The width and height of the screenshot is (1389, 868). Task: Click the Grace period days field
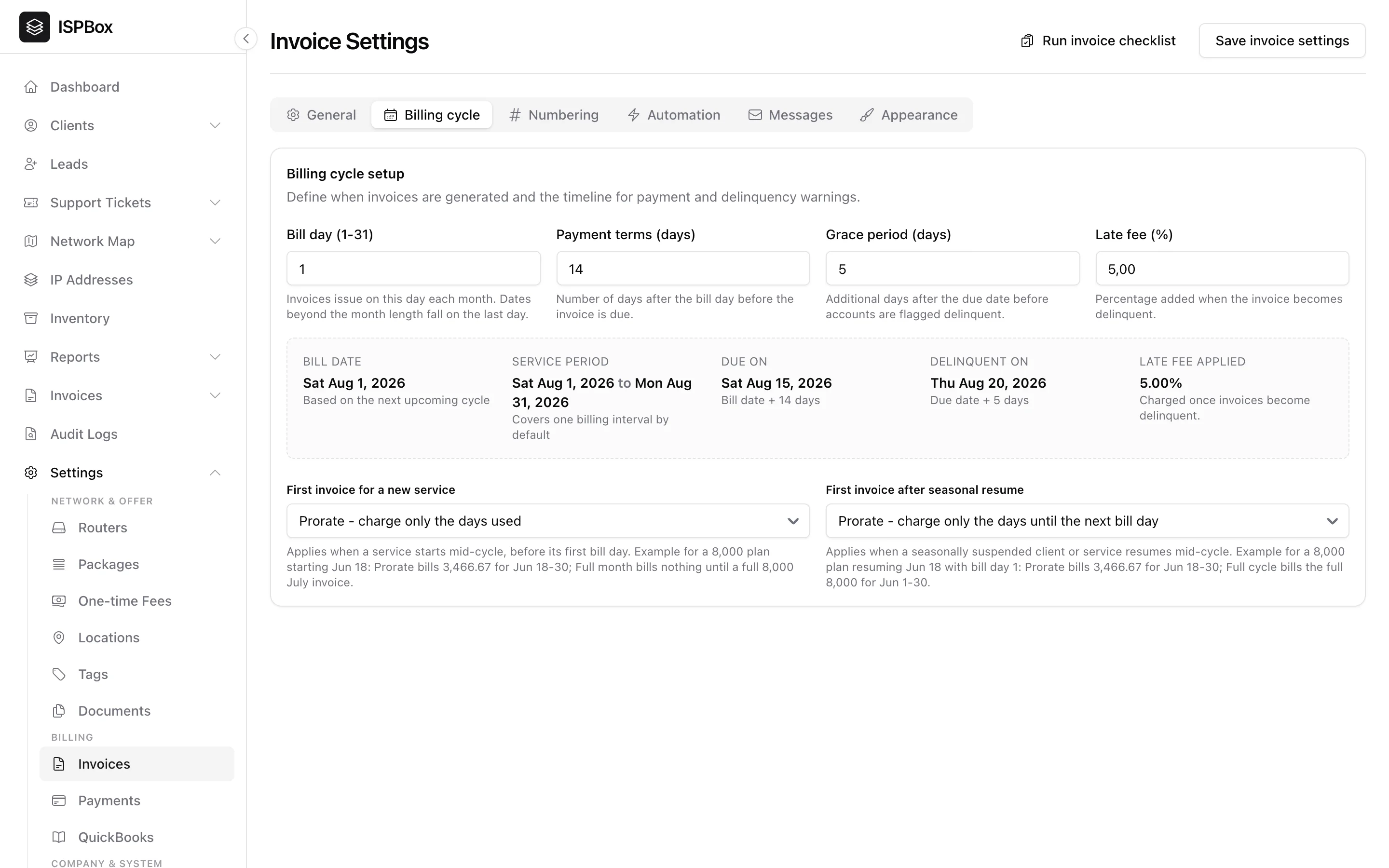click(x=952, y=268)
